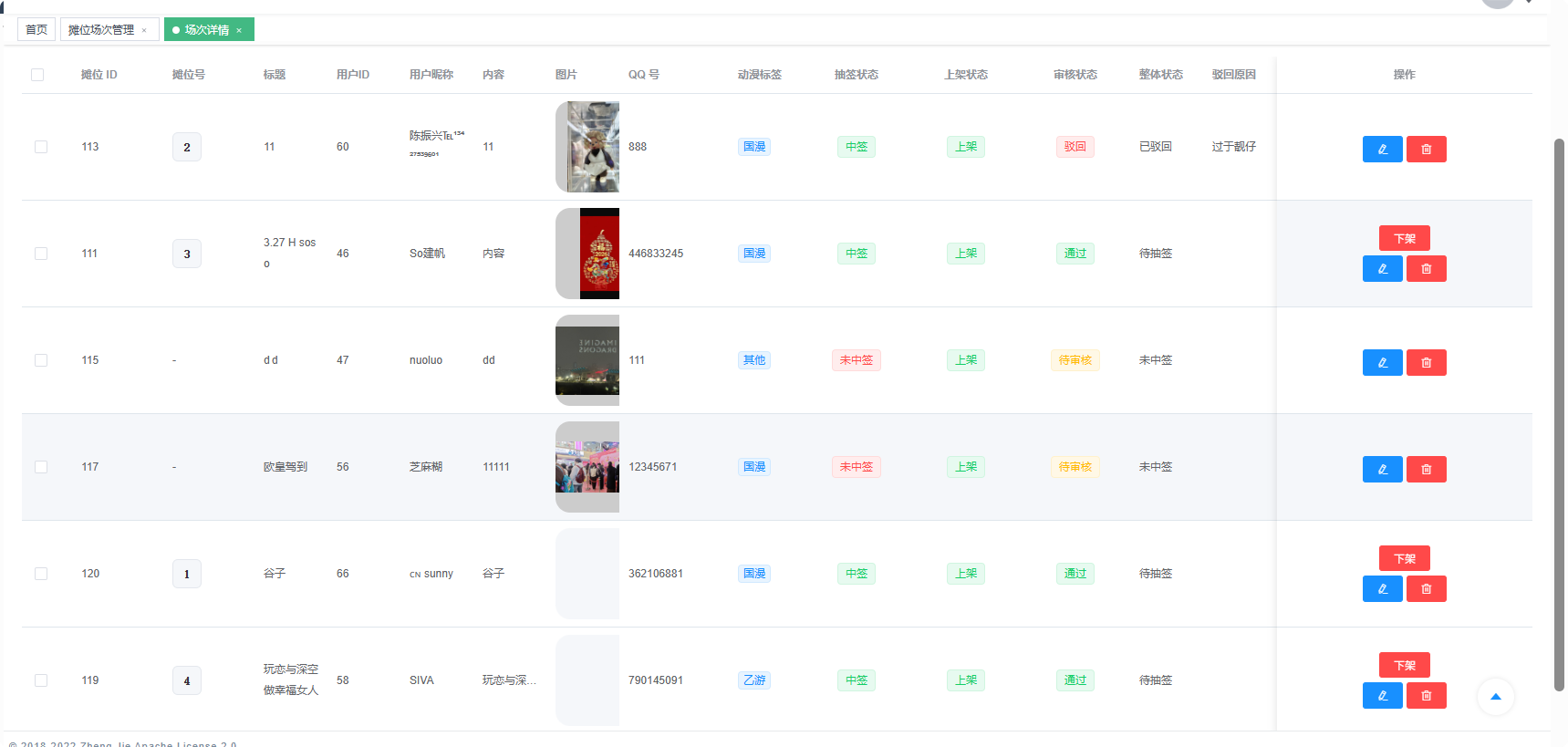1568x747 pixels.
Task: Click the 下架 button for row 111
Action: [1404, 239]
